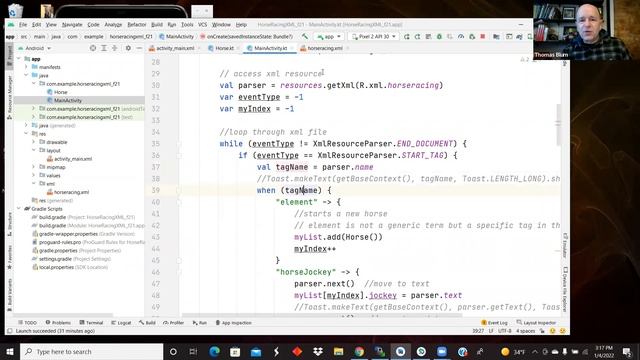Screen dimensions: 640x360
Task: Switch to the Horse.kt editor tab
Action: [224, 48]
